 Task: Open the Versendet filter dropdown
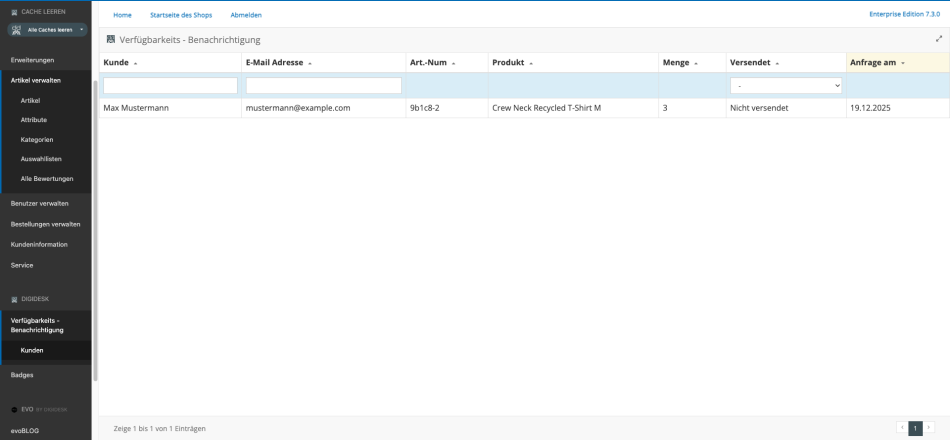pyautogui.click(x=785, y=86)
